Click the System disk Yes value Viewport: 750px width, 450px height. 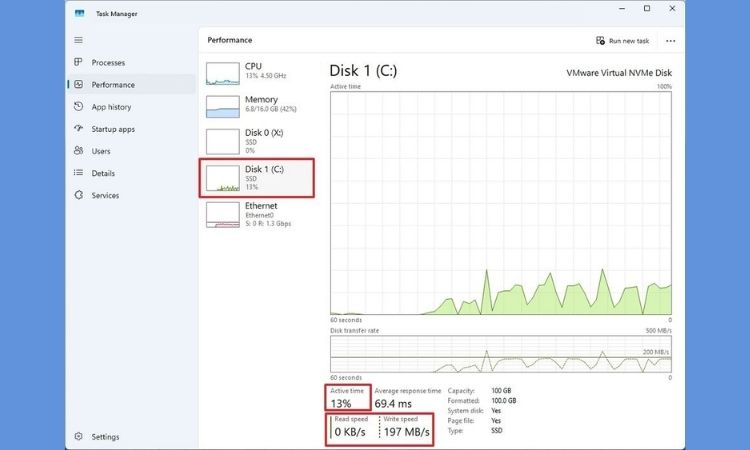tap(496, 411)
